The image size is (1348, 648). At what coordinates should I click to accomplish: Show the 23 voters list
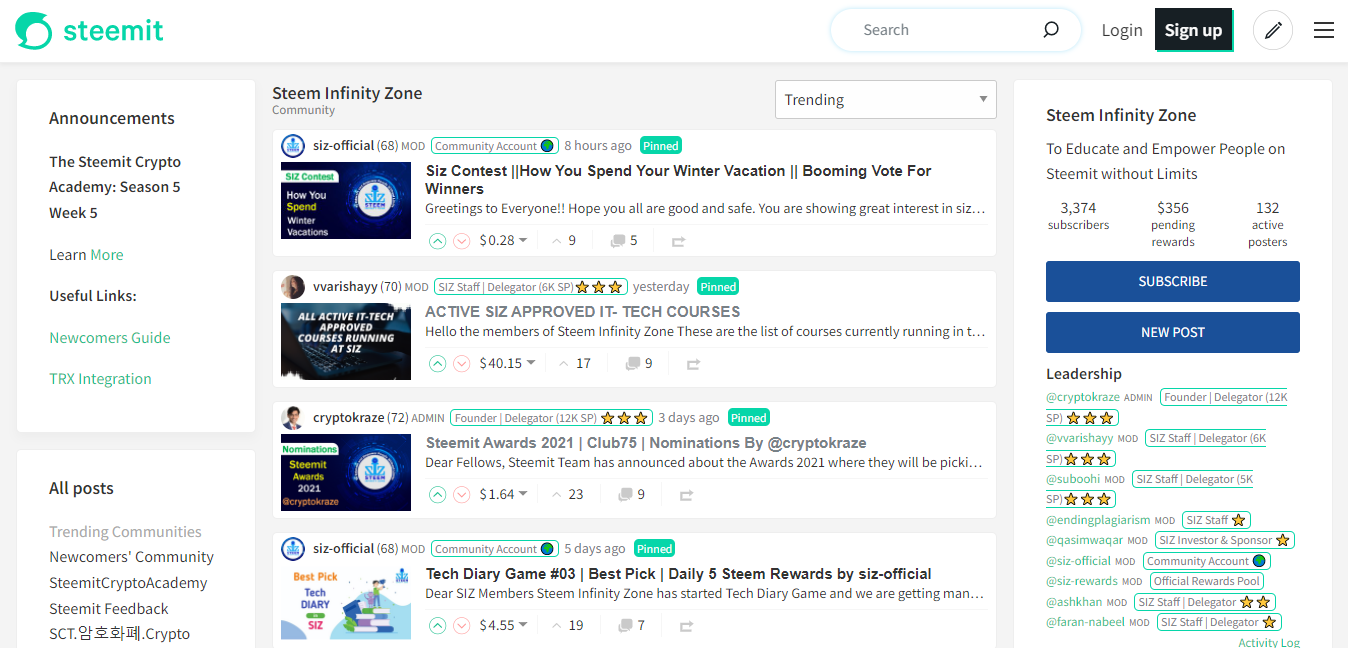pos(568,495)
